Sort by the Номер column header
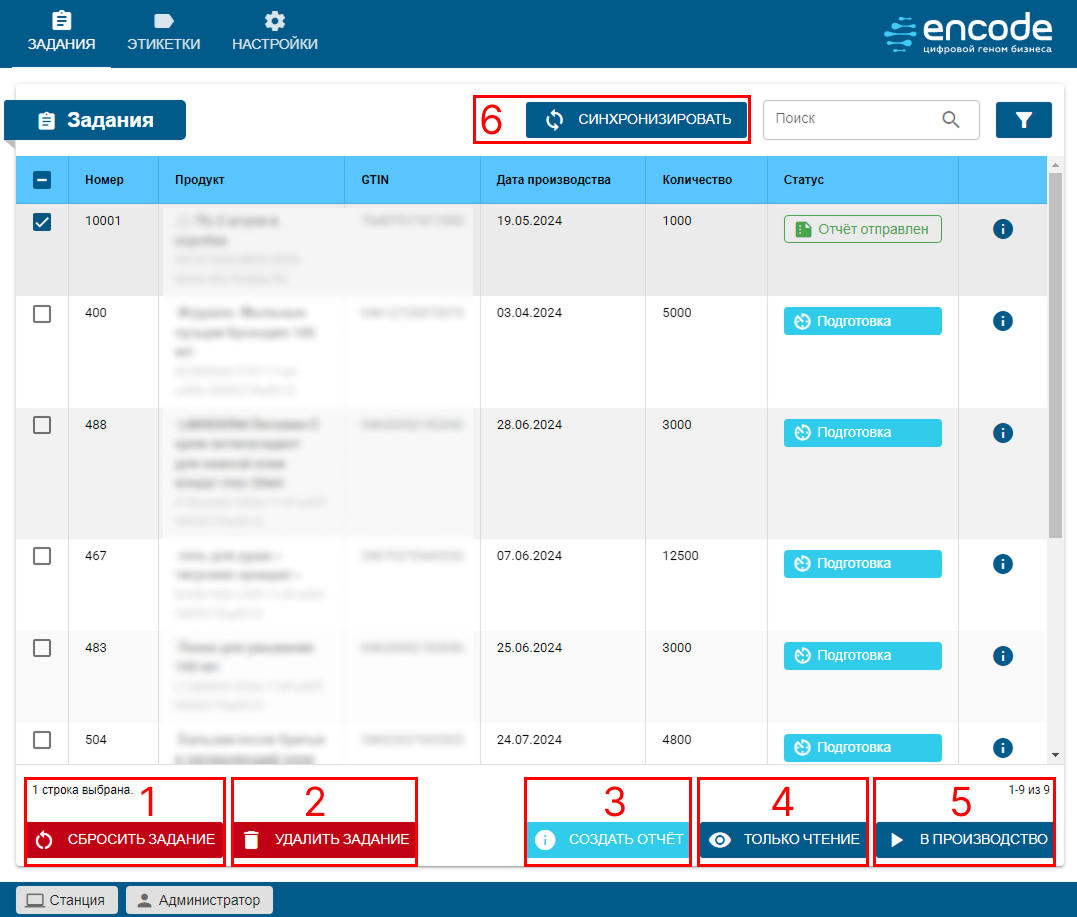Screen dimensions: 1077x917 coord(104,180)
